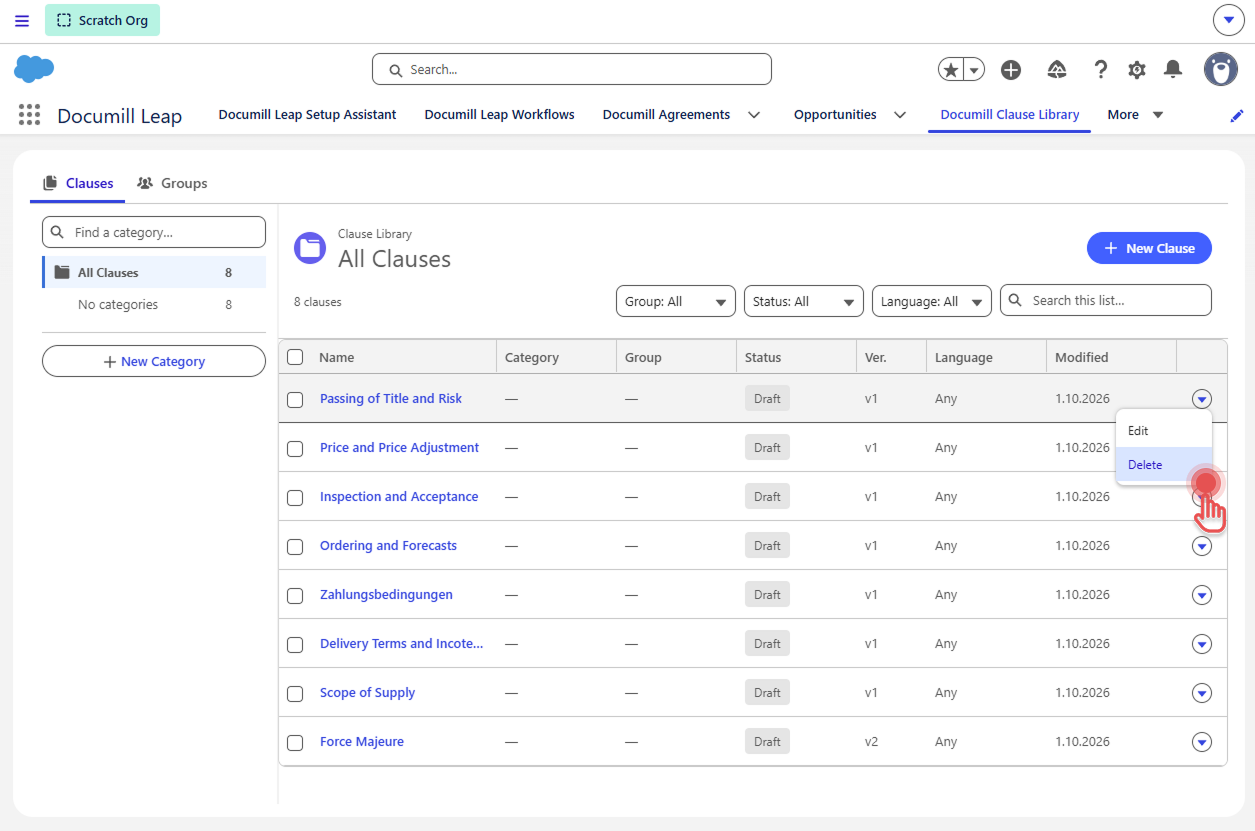Open row actions for Ordering and Forecasts
This screenshot has width=1255, height=831.
click(1202, 546)
